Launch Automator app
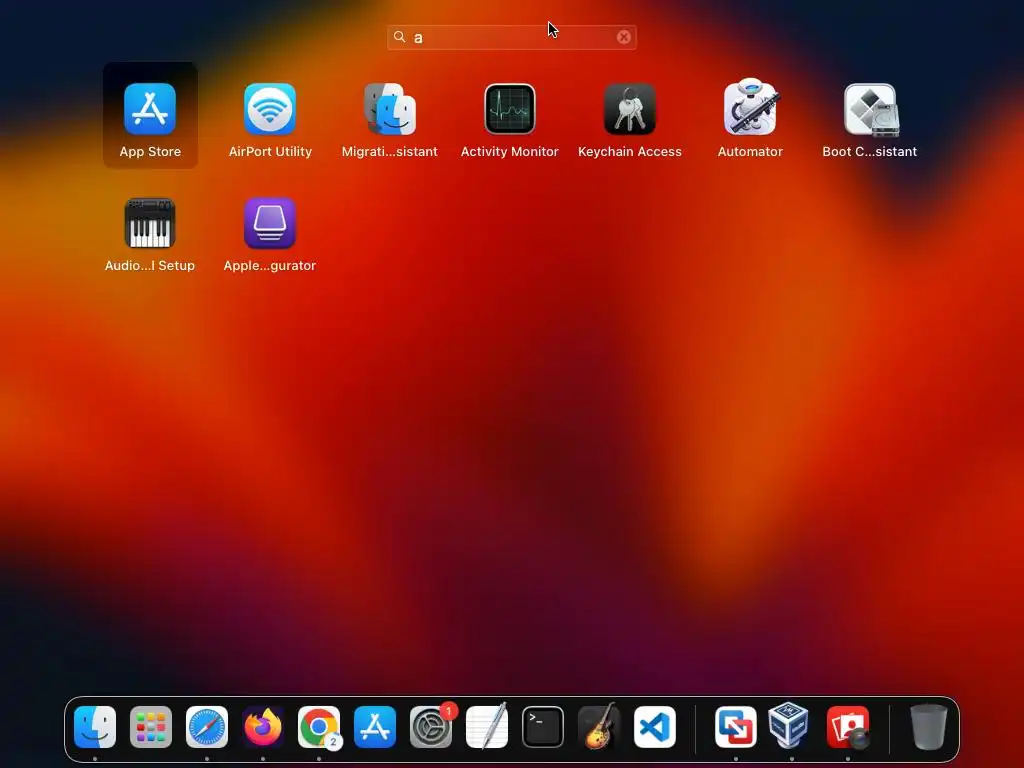 point(750,108)
